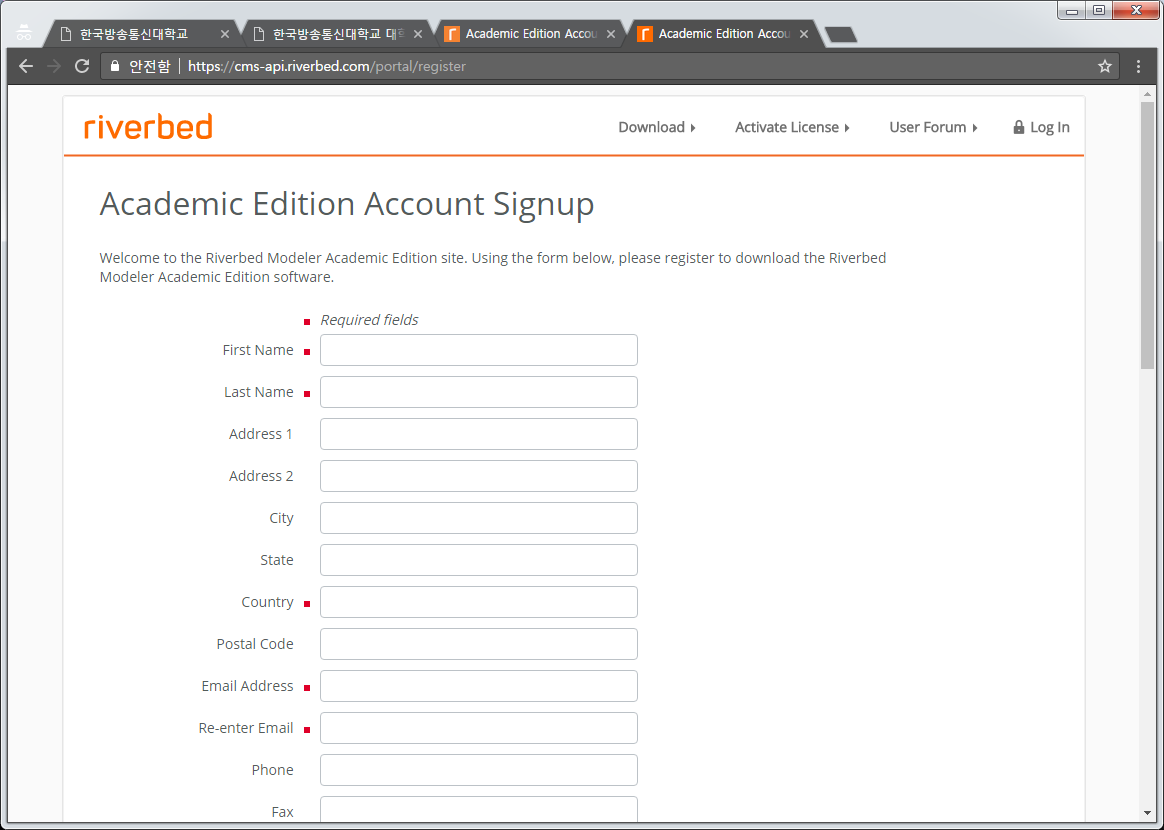Click the address bar URL

[x=327, y=66]
